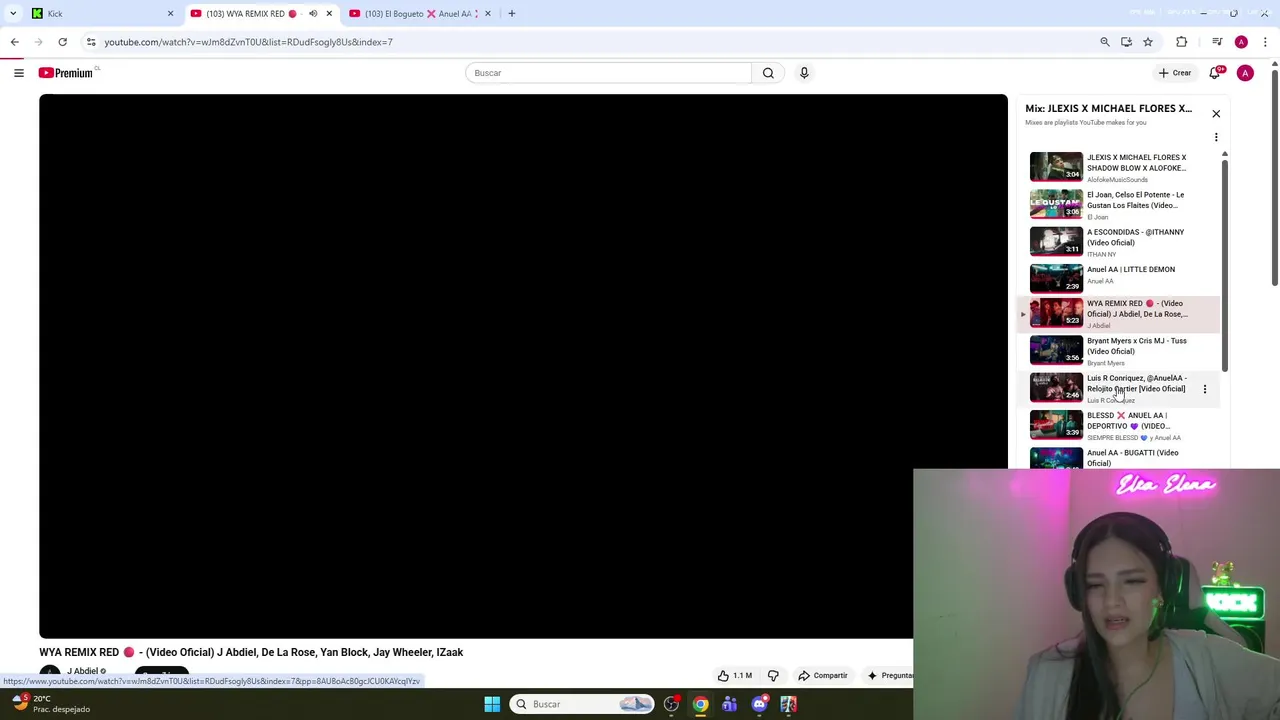Screen dimensions: 1280x720
Task: Close the Mix playlist panel
Action: tap(1216, 114)
